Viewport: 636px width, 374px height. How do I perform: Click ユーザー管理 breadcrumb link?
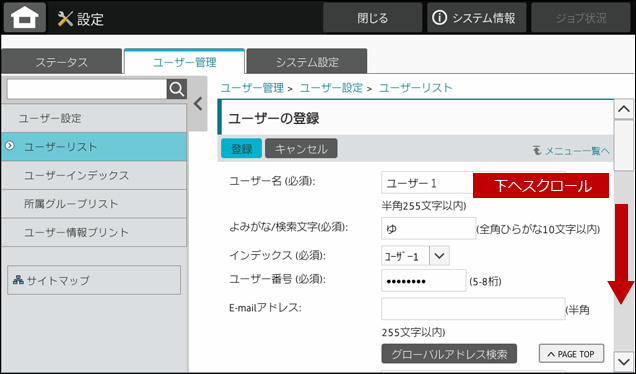(252, 88)
